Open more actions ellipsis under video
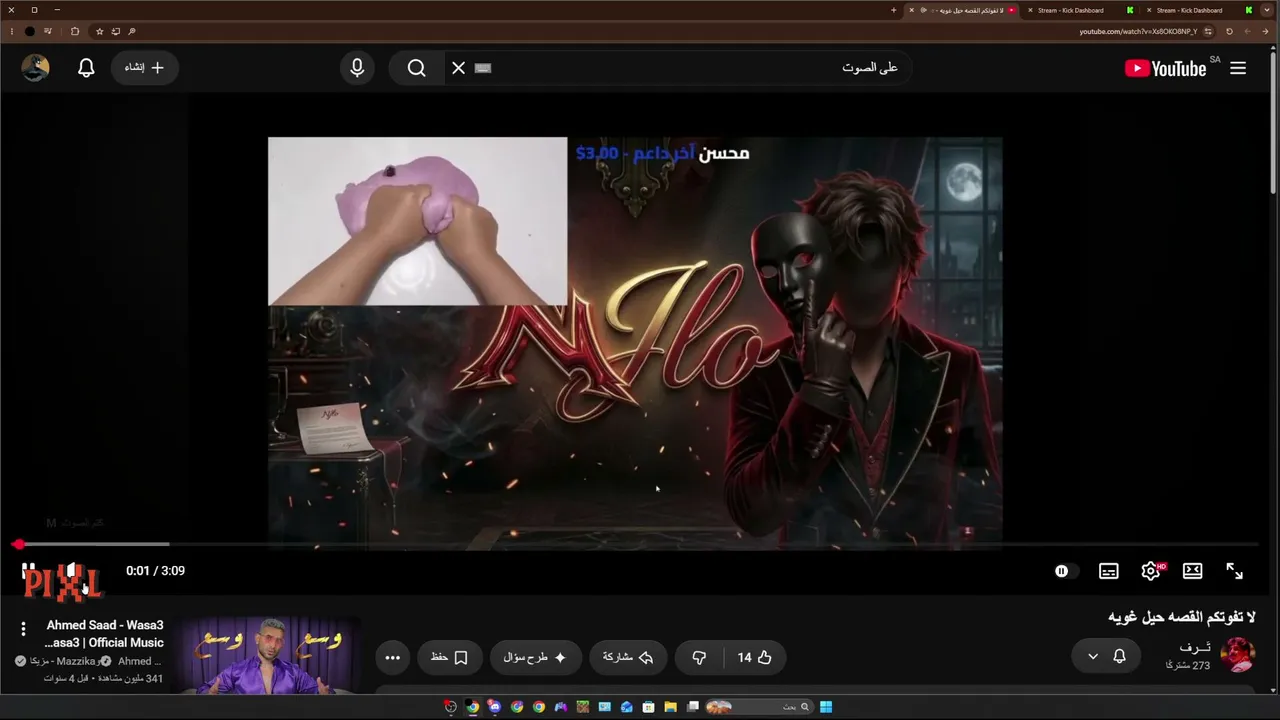 (392, 657)
